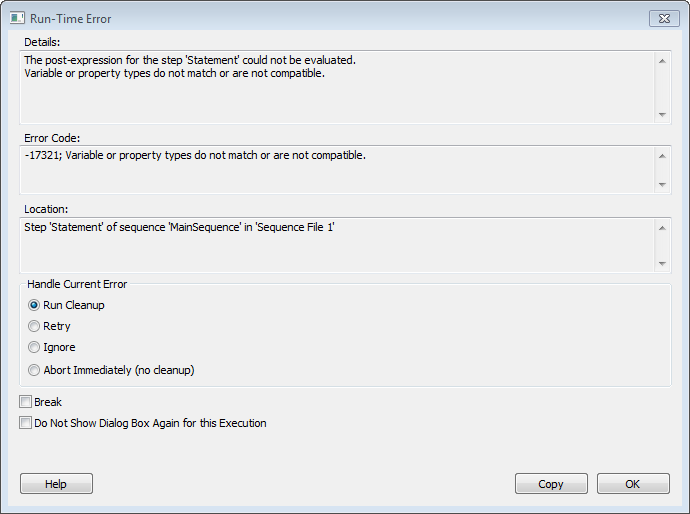The width and height of the screenshot is (690, 514).
Task: Click the Location text field
Action: pyautogui.click(x=337, y=243)
